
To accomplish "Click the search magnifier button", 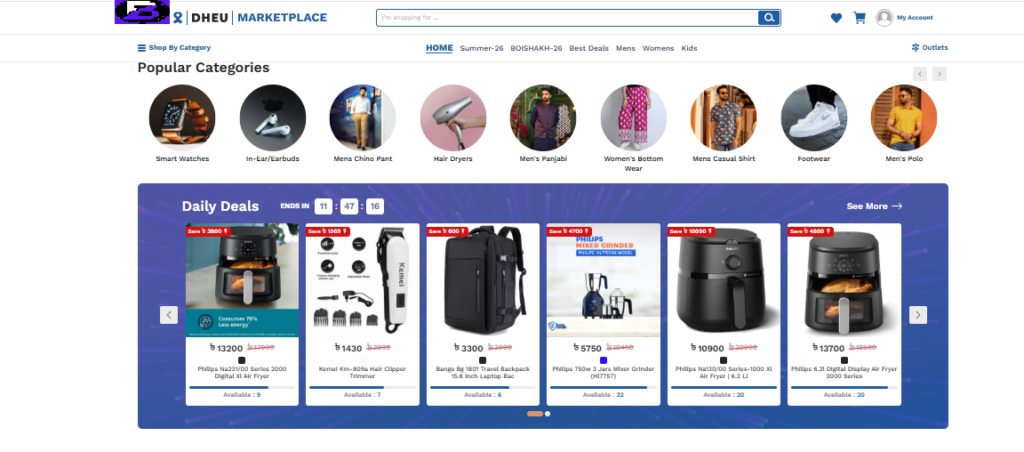I will pos(769,18).
